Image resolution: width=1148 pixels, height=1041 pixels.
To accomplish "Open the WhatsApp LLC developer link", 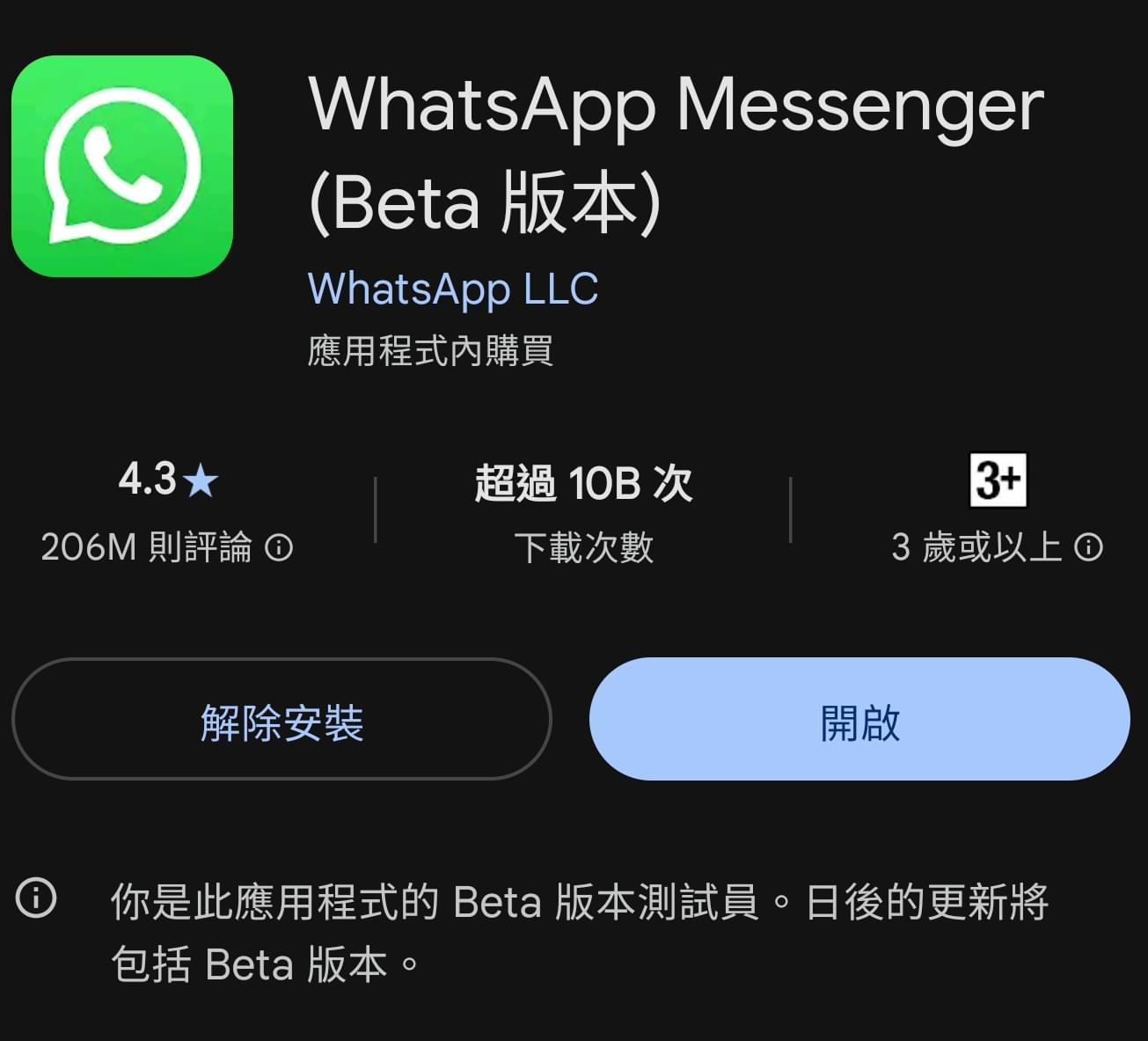I will click(453, 288).
